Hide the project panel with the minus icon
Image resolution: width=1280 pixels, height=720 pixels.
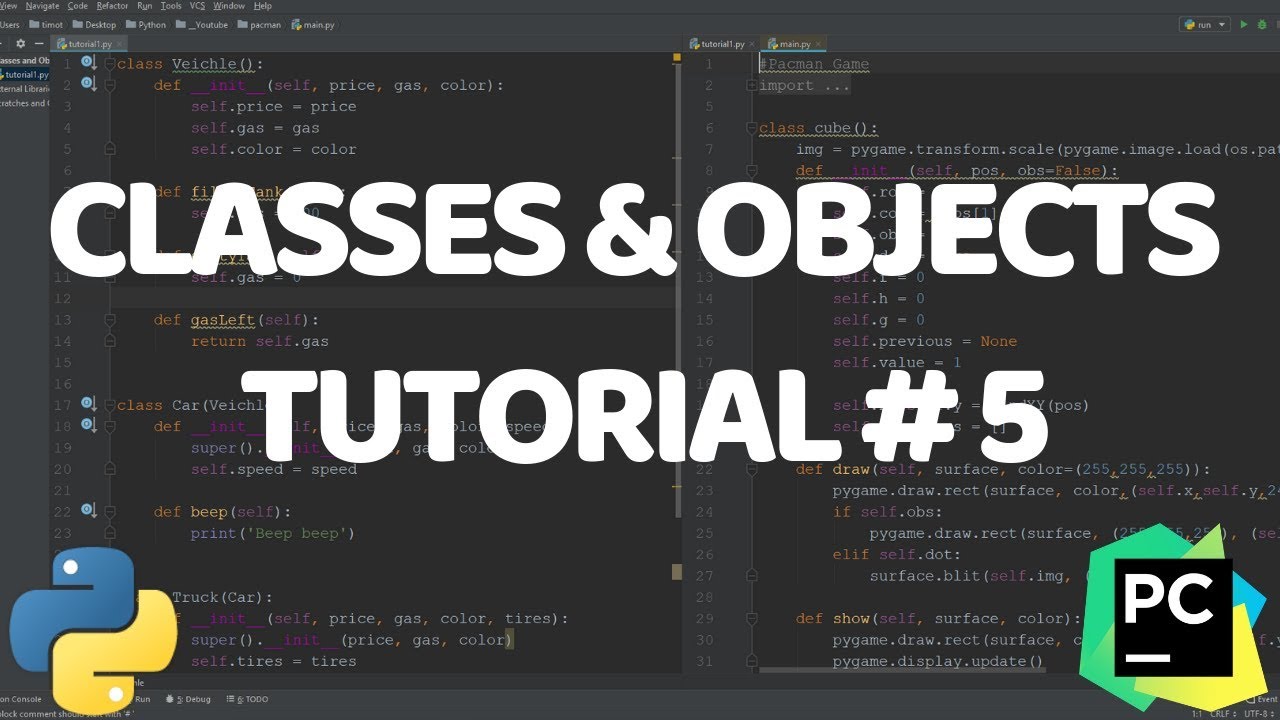(38, 44)
